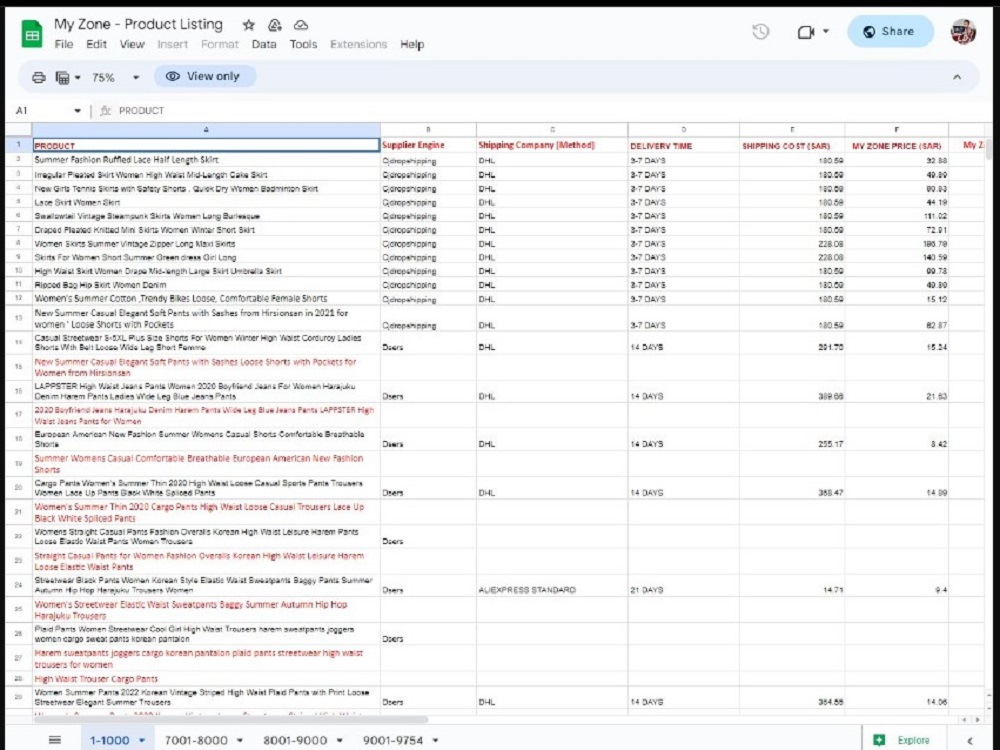Select row 12 header number
The height and width of the screenshot is (750, 1000).
pyautogui.click(x=18, y=298)
